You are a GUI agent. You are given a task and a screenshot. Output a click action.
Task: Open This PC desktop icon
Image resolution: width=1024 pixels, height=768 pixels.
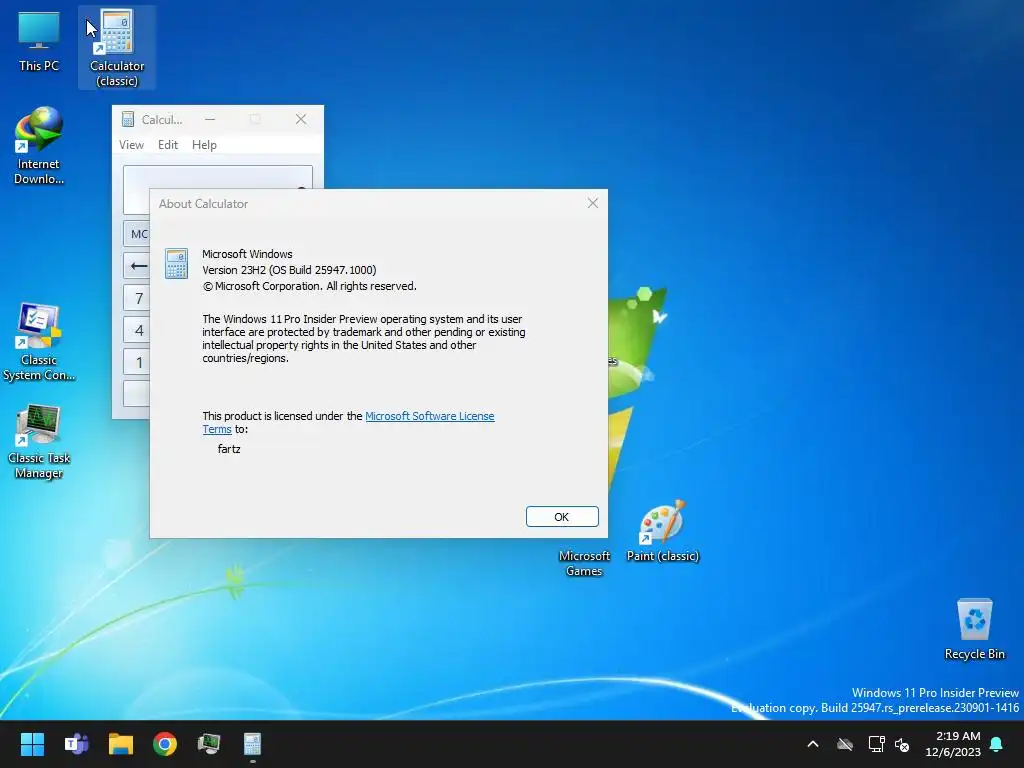(x=39, y=40)
